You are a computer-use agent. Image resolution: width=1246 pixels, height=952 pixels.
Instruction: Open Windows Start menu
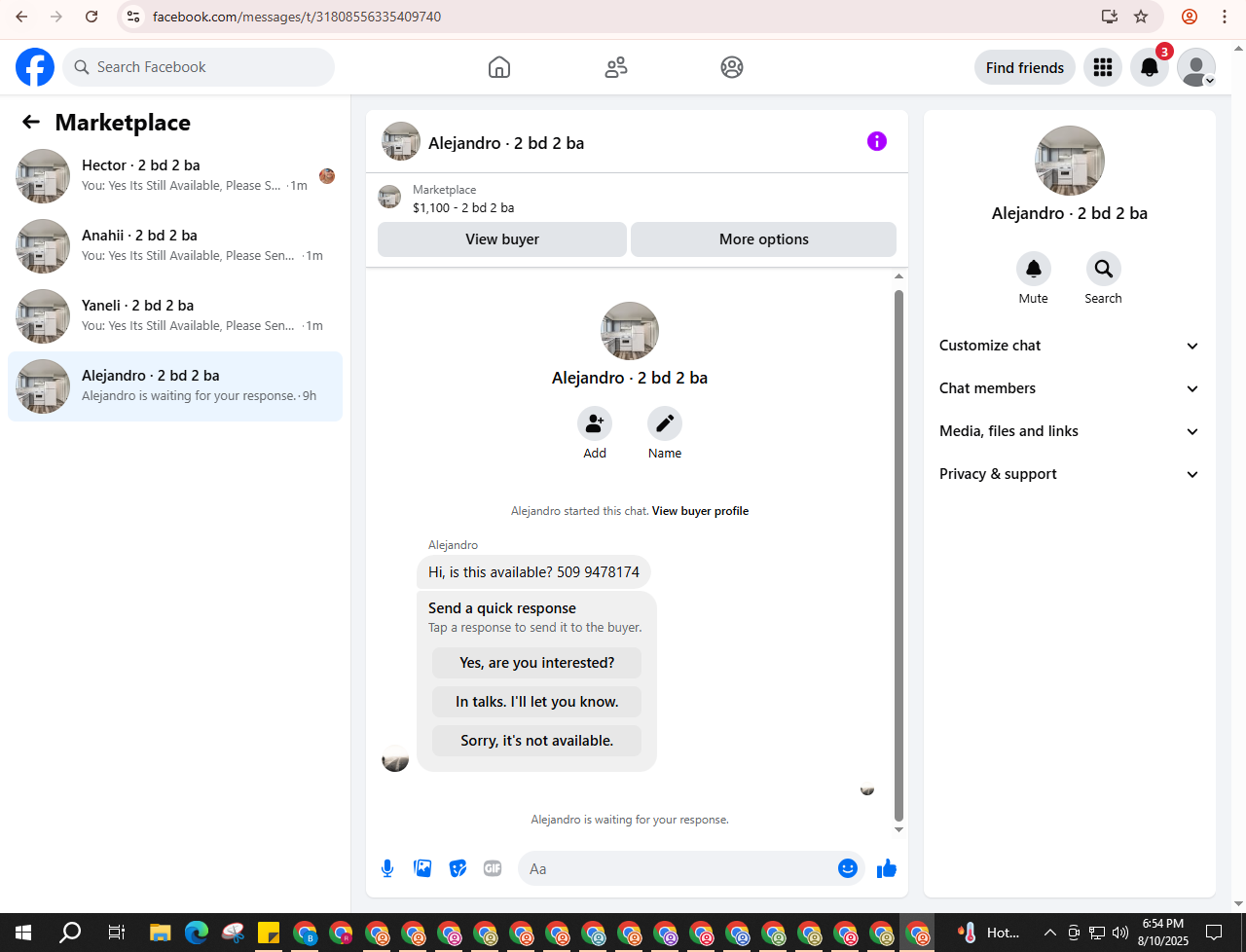point(23,933)
